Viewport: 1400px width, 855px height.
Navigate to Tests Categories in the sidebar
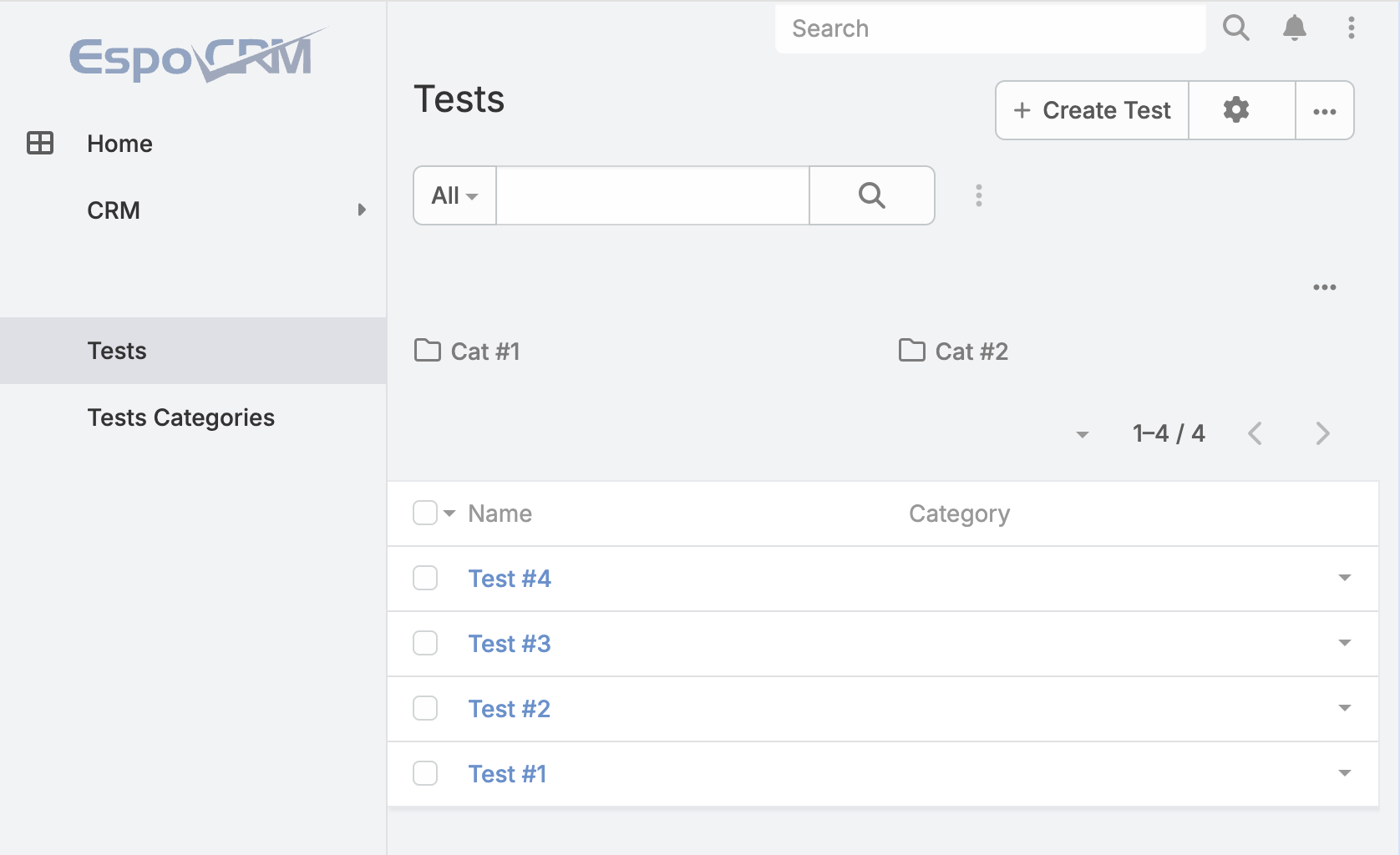(180, 417)
